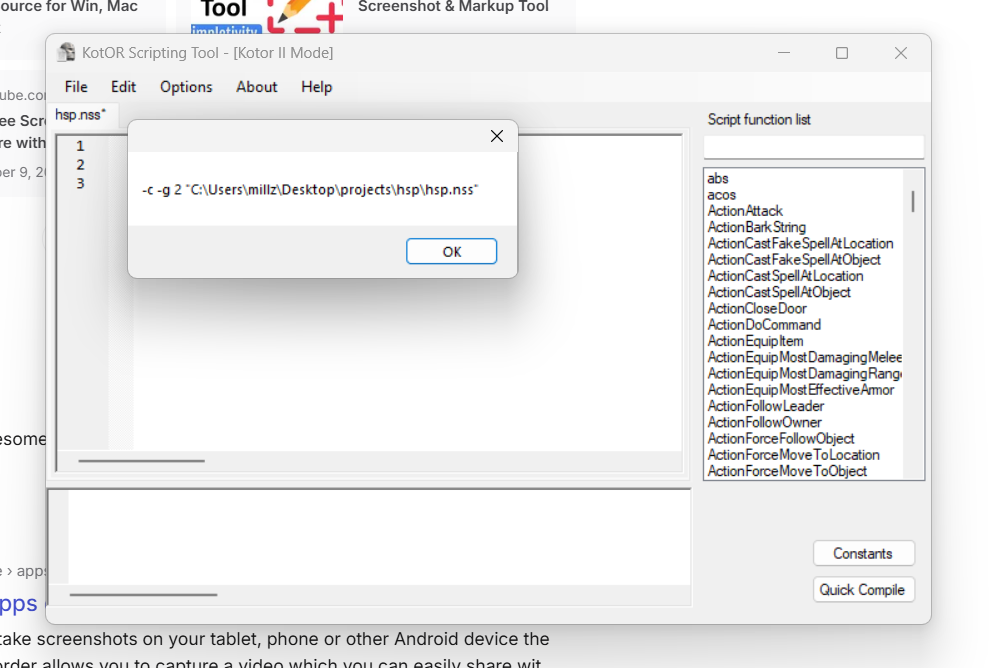Close the command-line message dialog
This screenshot has height=668, width=991.
(497, 136)
